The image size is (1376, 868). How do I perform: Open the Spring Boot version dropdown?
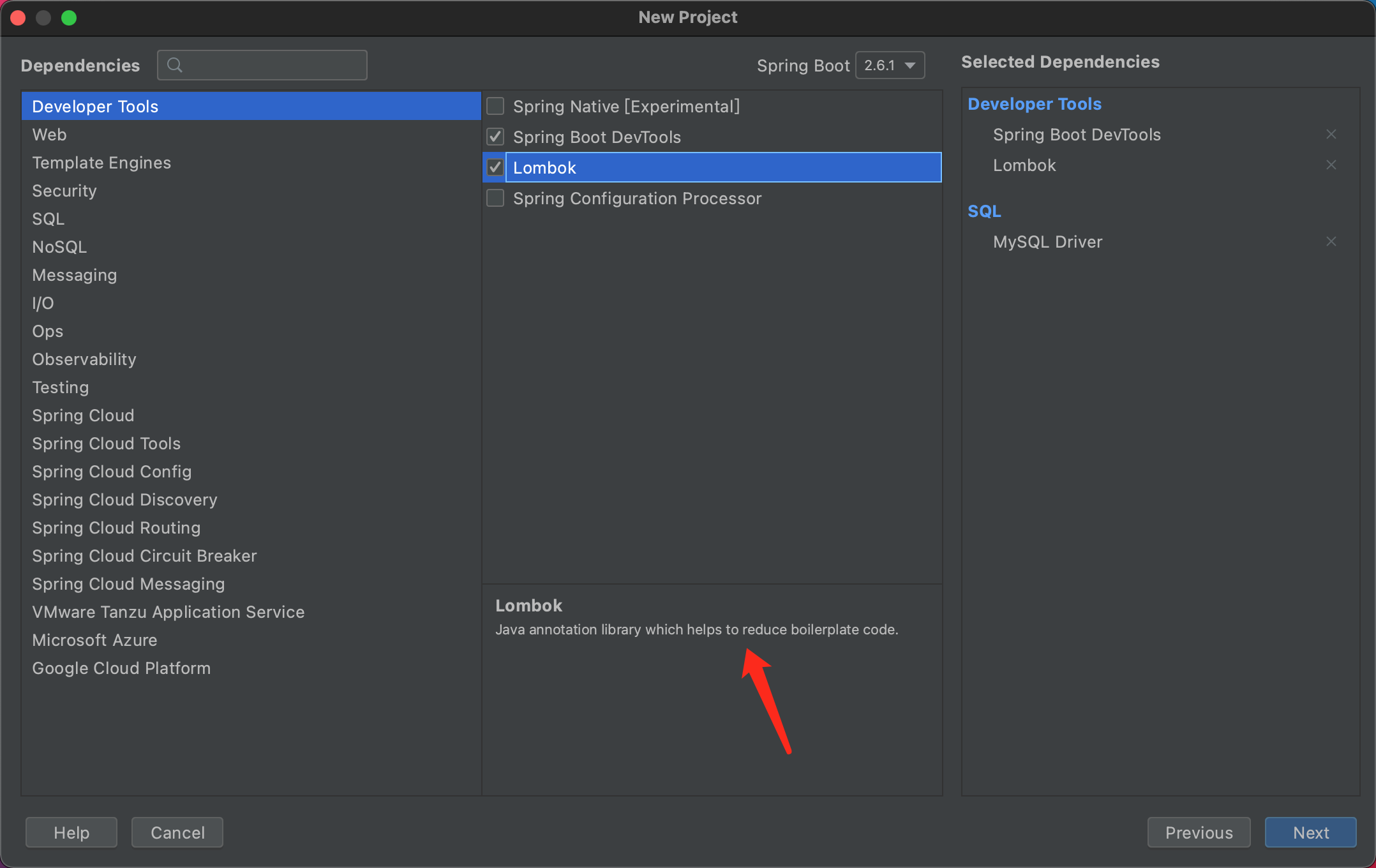[x=890, y=65]
